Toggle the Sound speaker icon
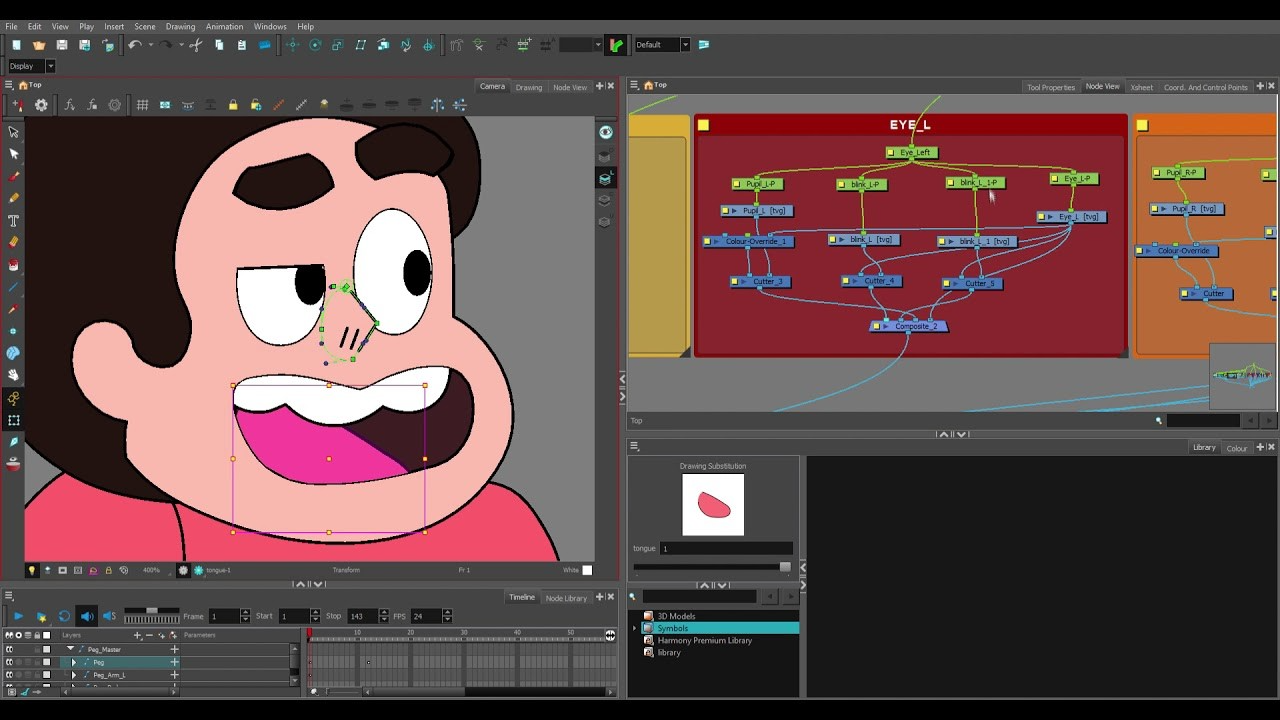 87,616
